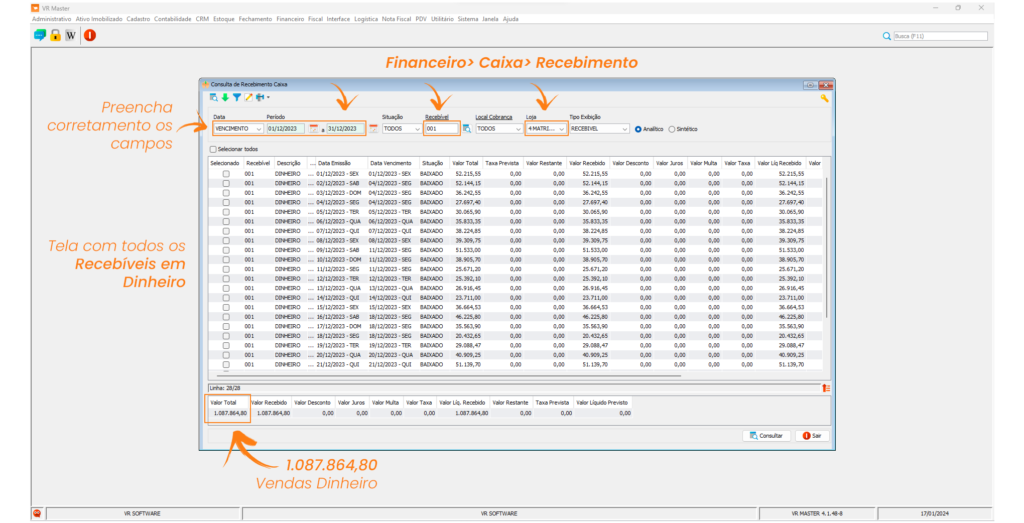This screenshot has height=523, width=1024.
Task: Open calendar picker for start date 01/12/2023
Action: (x=313, y=129)
